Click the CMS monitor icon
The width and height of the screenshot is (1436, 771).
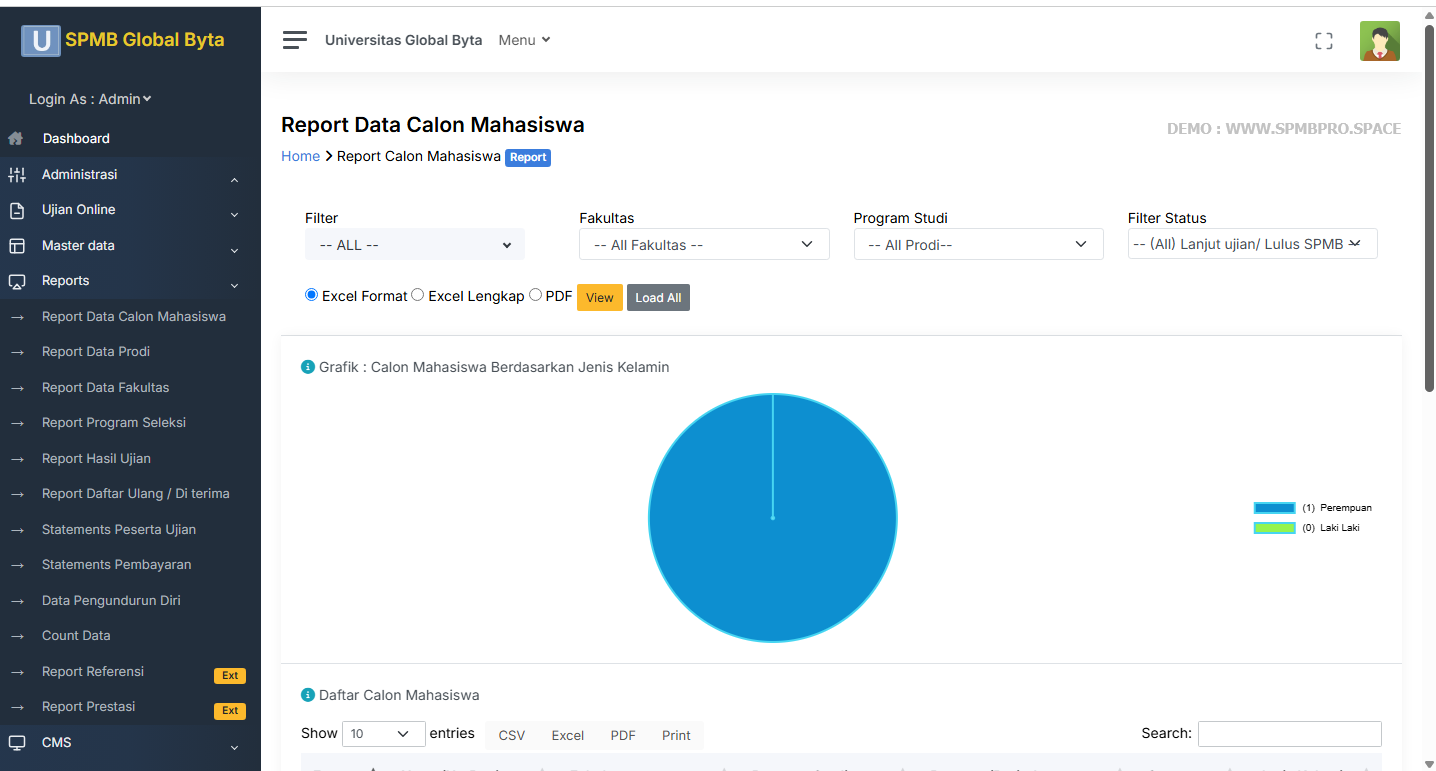17,743
